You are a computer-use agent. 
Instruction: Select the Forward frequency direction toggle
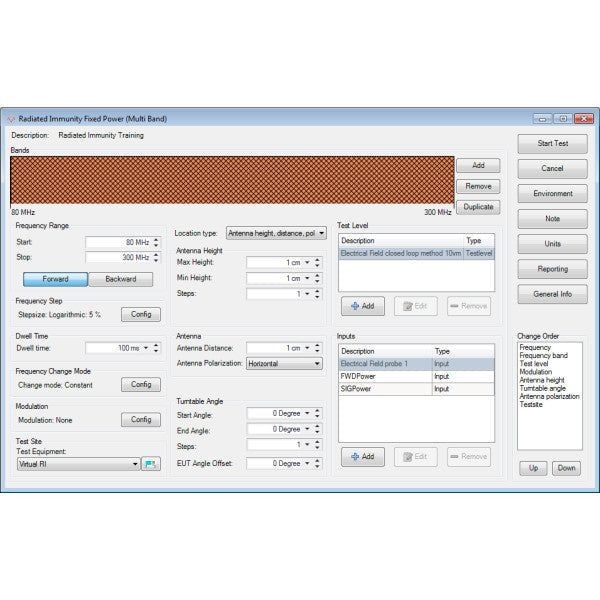[x=55, y=279]
